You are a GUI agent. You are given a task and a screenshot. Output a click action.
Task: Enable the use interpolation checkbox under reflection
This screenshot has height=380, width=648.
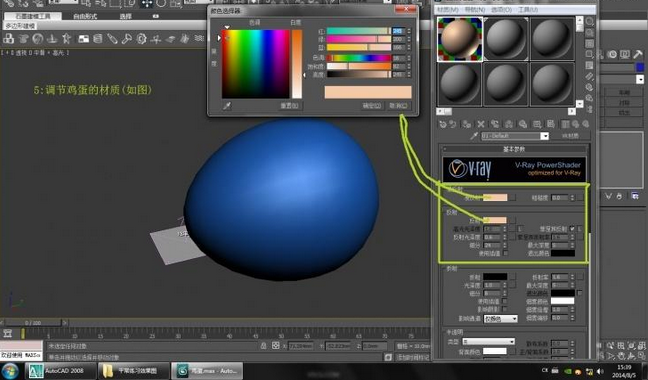(505, 253)
